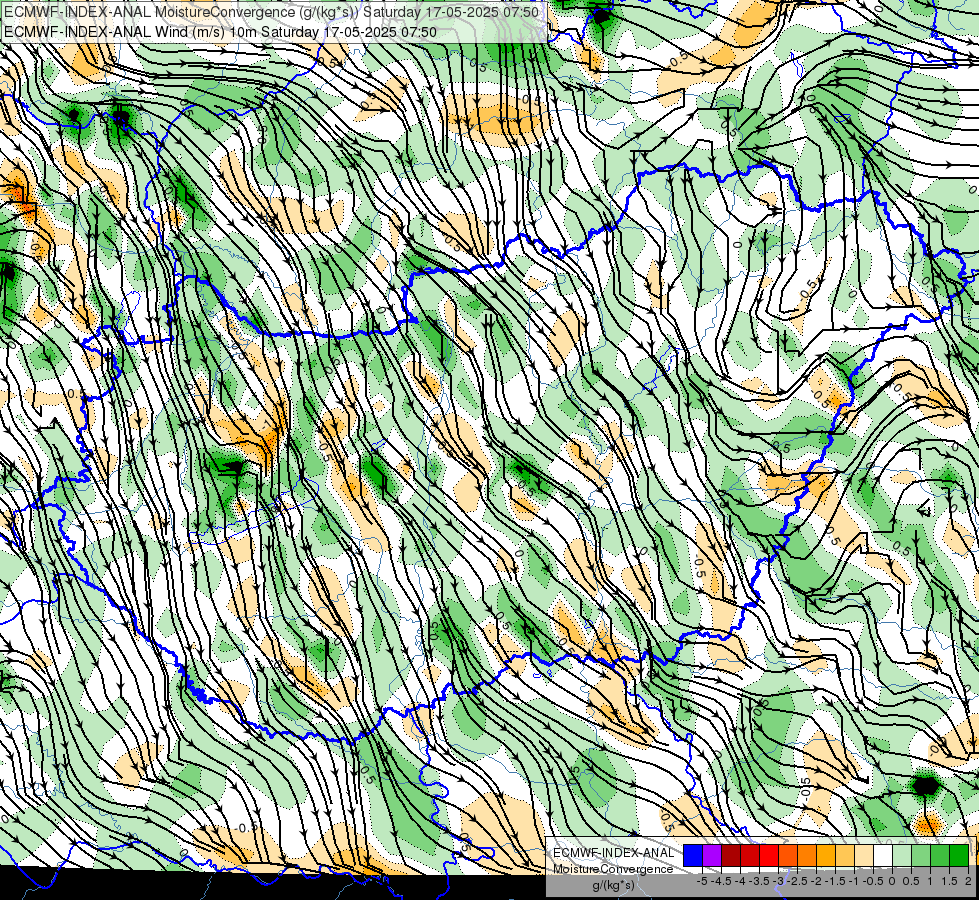Click the legend tick label 2
The width and height of the screenshot is (979, 900).
(x=968, y=881)
